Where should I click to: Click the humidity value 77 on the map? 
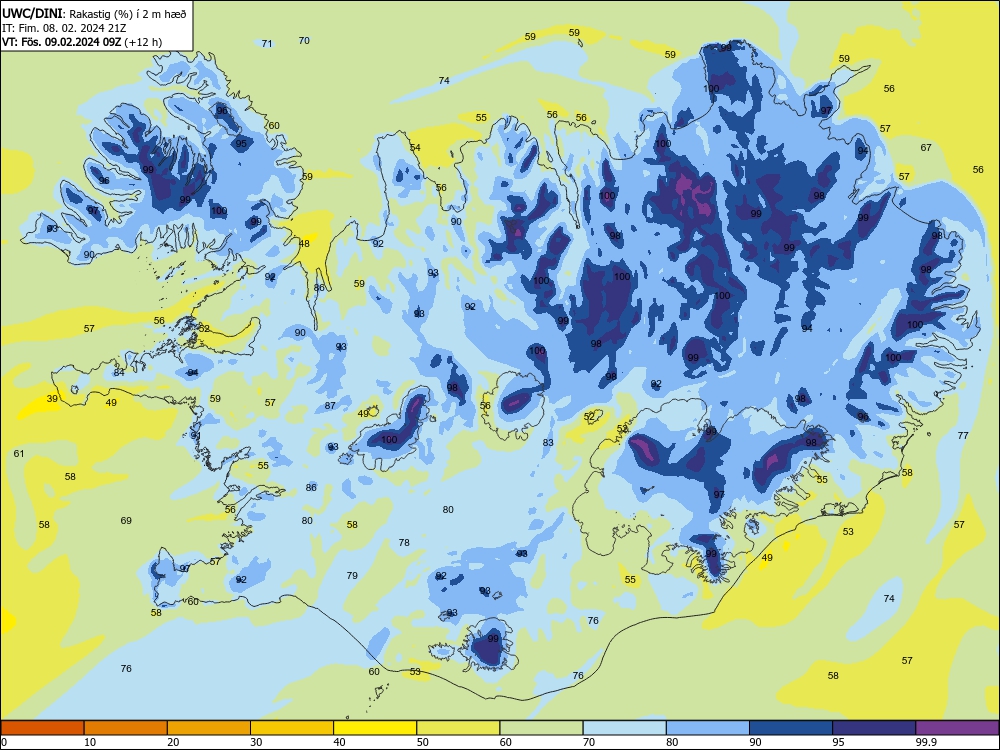(x=963, y=436)
